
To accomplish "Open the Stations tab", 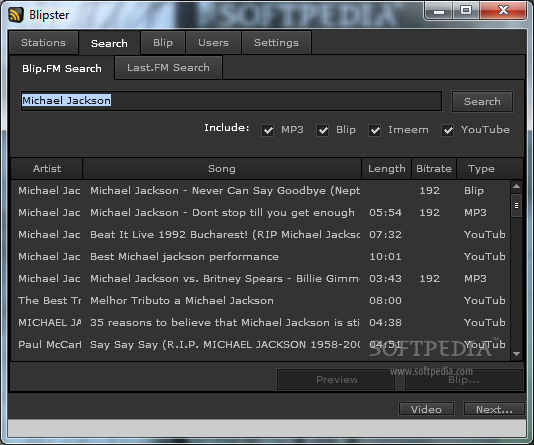I will [44, 43].
